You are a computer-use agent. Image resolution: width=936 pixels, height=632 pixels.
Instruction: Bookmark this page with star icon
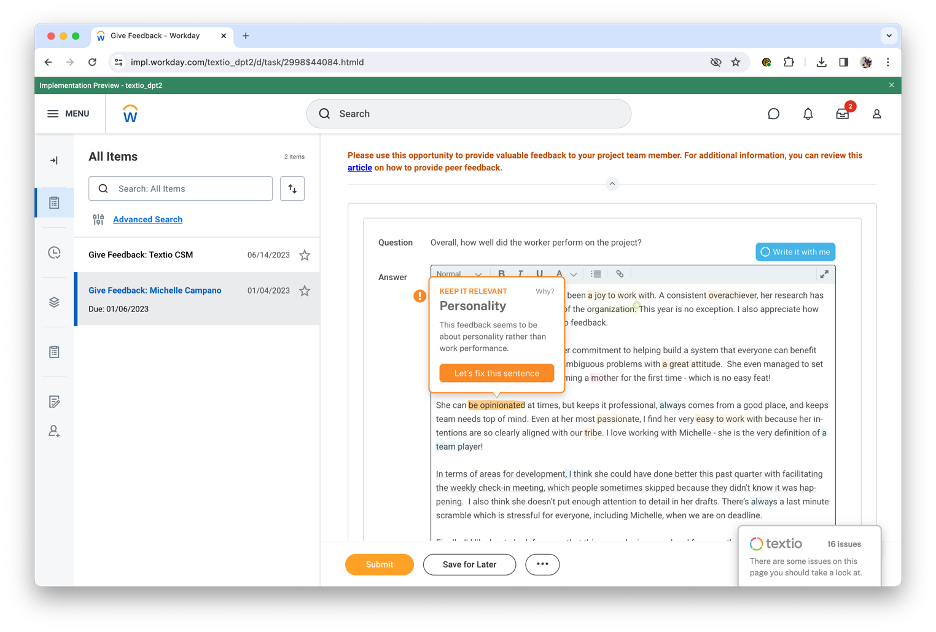pyautogui.click(x=735, y=62)
